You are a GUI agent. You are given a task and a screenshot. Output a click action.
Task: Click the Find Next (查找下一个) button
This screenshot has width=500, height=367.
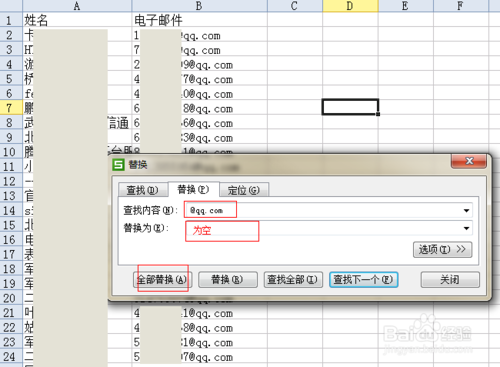(363, 280)
